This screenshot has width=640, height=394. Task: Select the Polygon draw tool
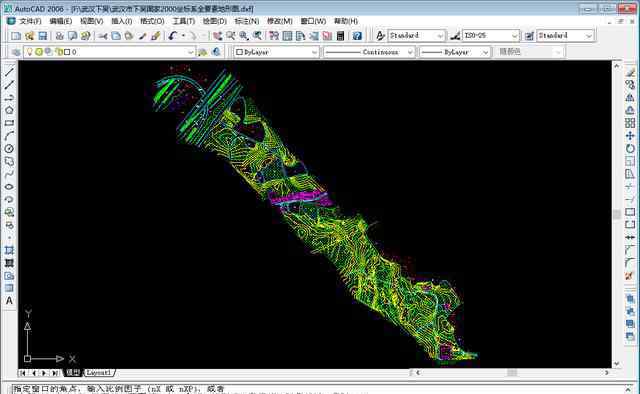(9, 110)
